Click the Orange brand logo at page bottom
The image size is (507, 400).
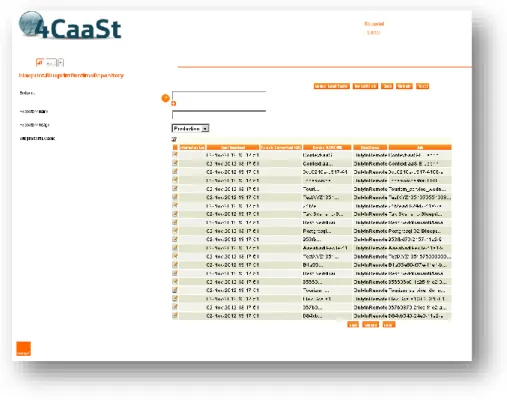(23, 349)
